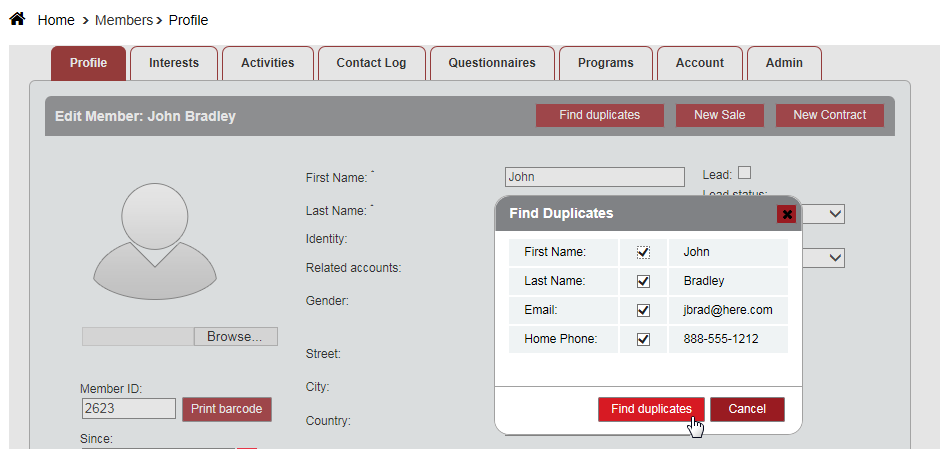
Task: Toggle the Email checkbox
Action: [x=643, y=310]
